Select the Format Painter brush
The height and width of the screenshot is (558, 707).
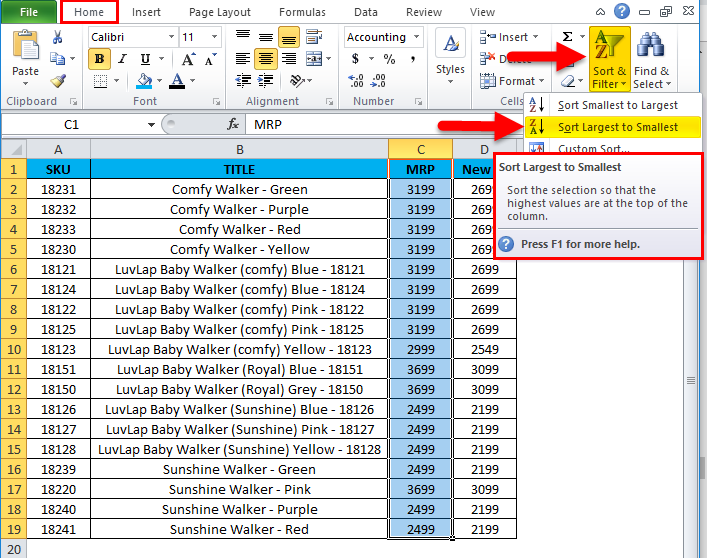58,81
